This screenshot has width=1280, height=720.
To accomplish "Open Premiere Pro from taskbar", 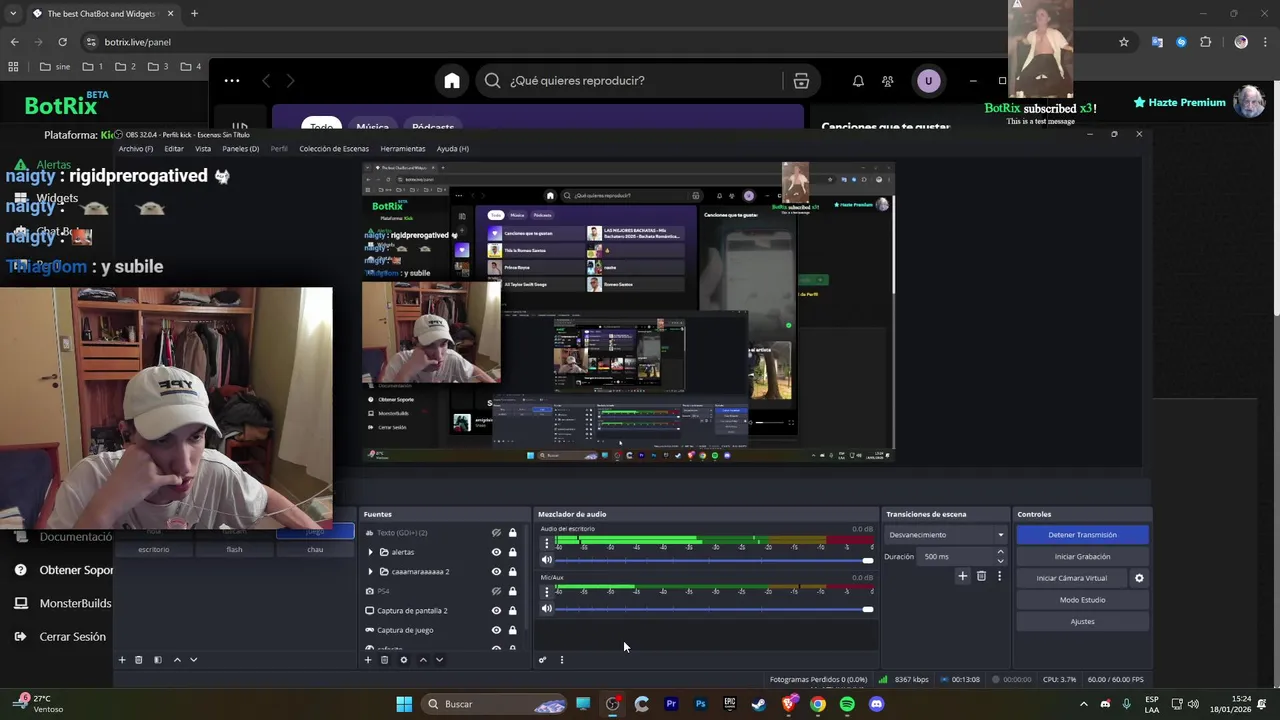I will pos(671,704).
